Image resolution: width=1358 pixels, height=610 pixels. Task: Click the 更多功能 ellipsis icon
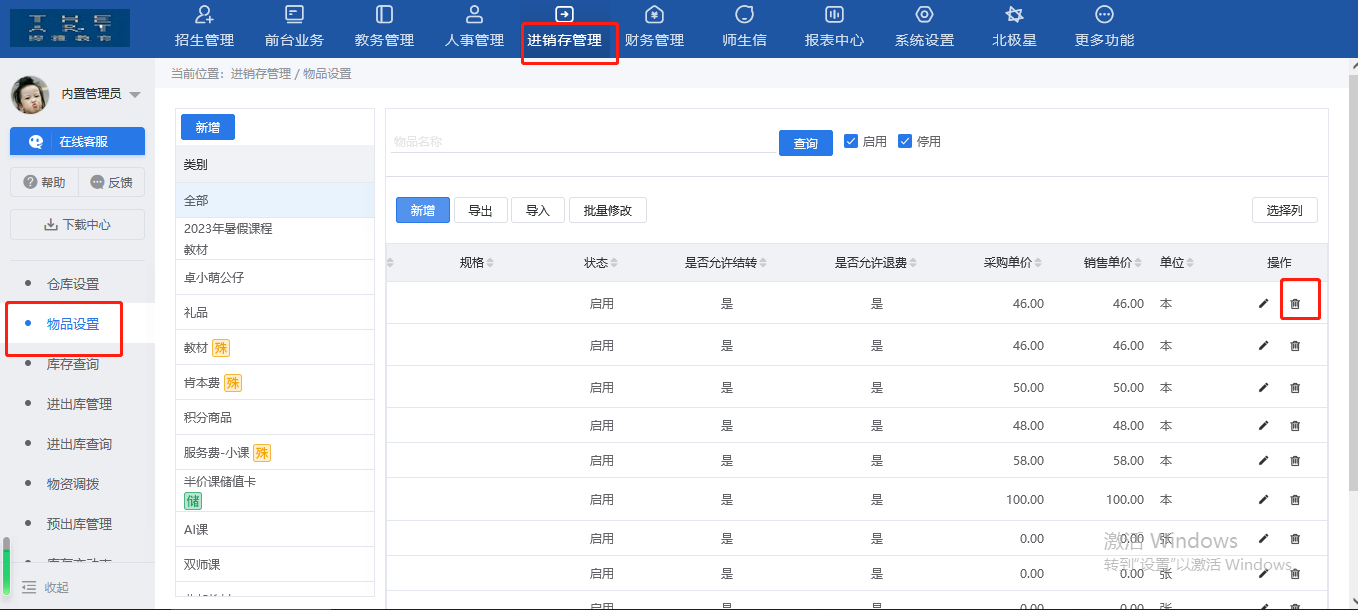tap(1104, 14)
